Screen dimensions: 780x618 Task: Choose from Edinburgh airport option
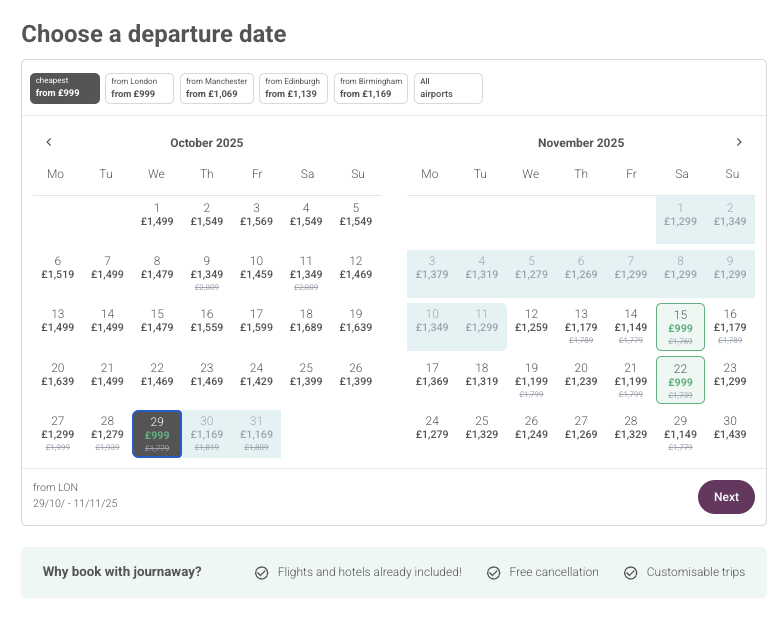(292, 88)
